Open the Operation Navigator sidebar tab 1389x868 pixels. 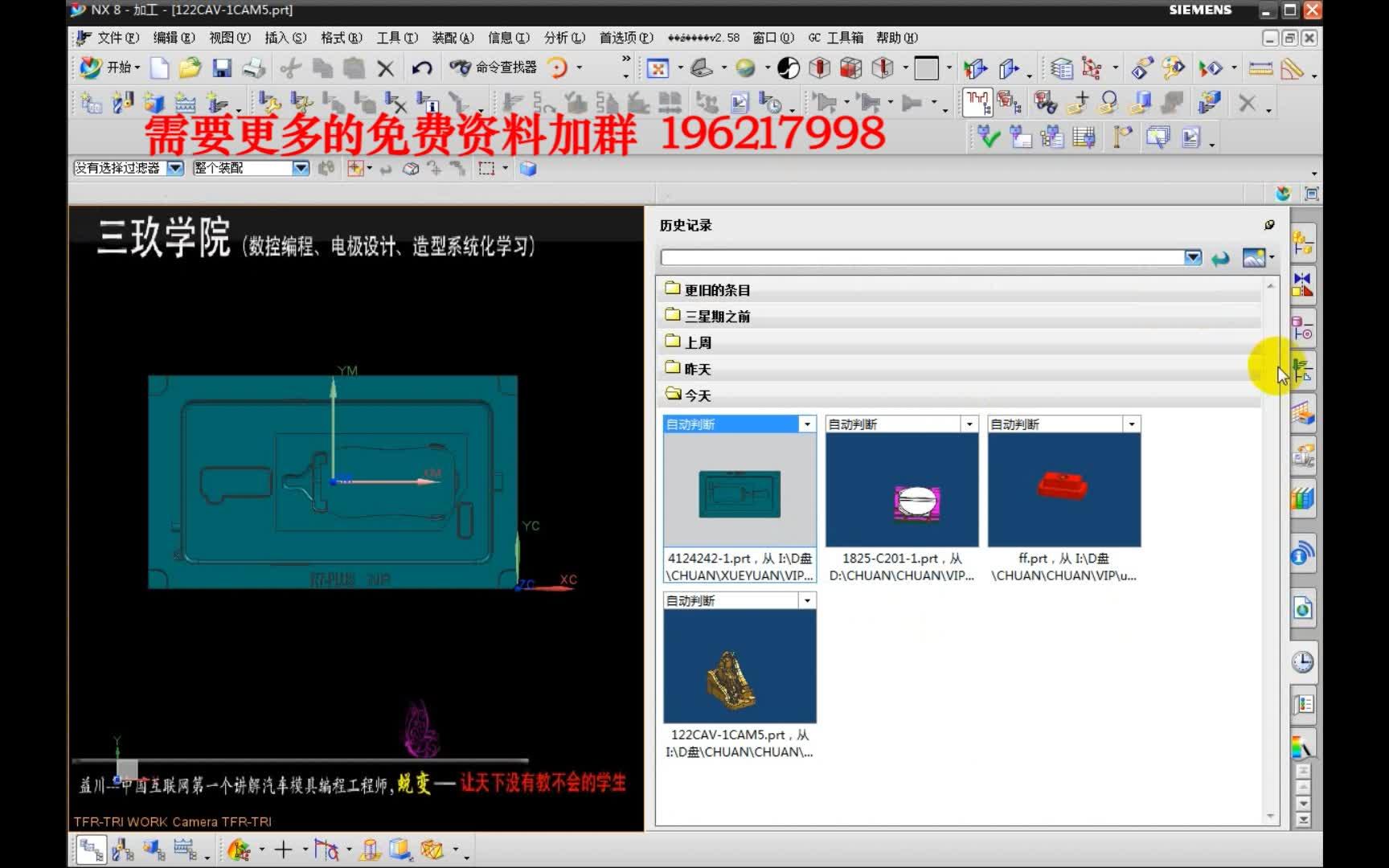pyautogui.click(x=1302, y=371)
